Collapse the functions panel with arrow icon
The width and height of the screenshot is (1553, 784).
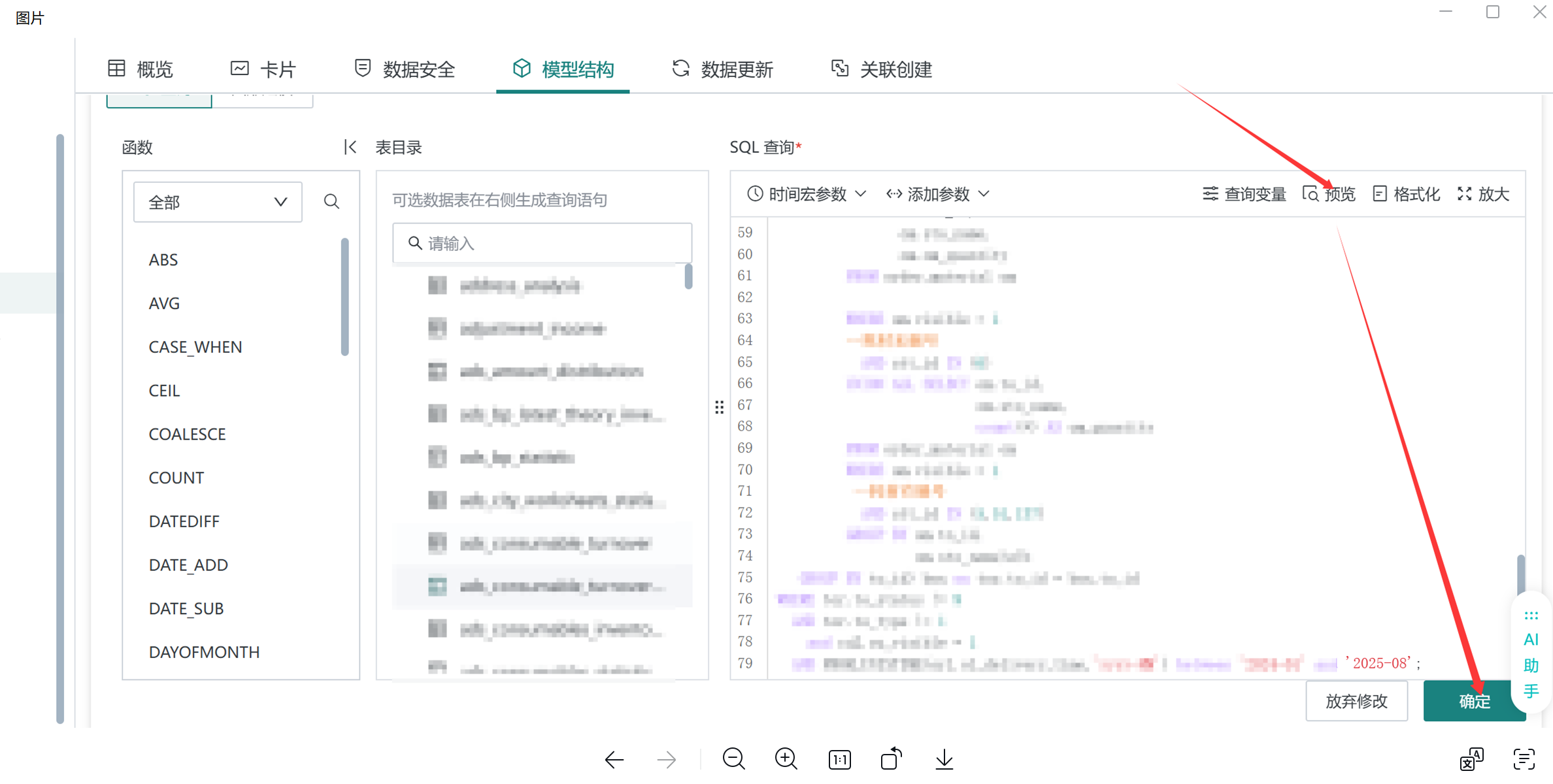350,147
